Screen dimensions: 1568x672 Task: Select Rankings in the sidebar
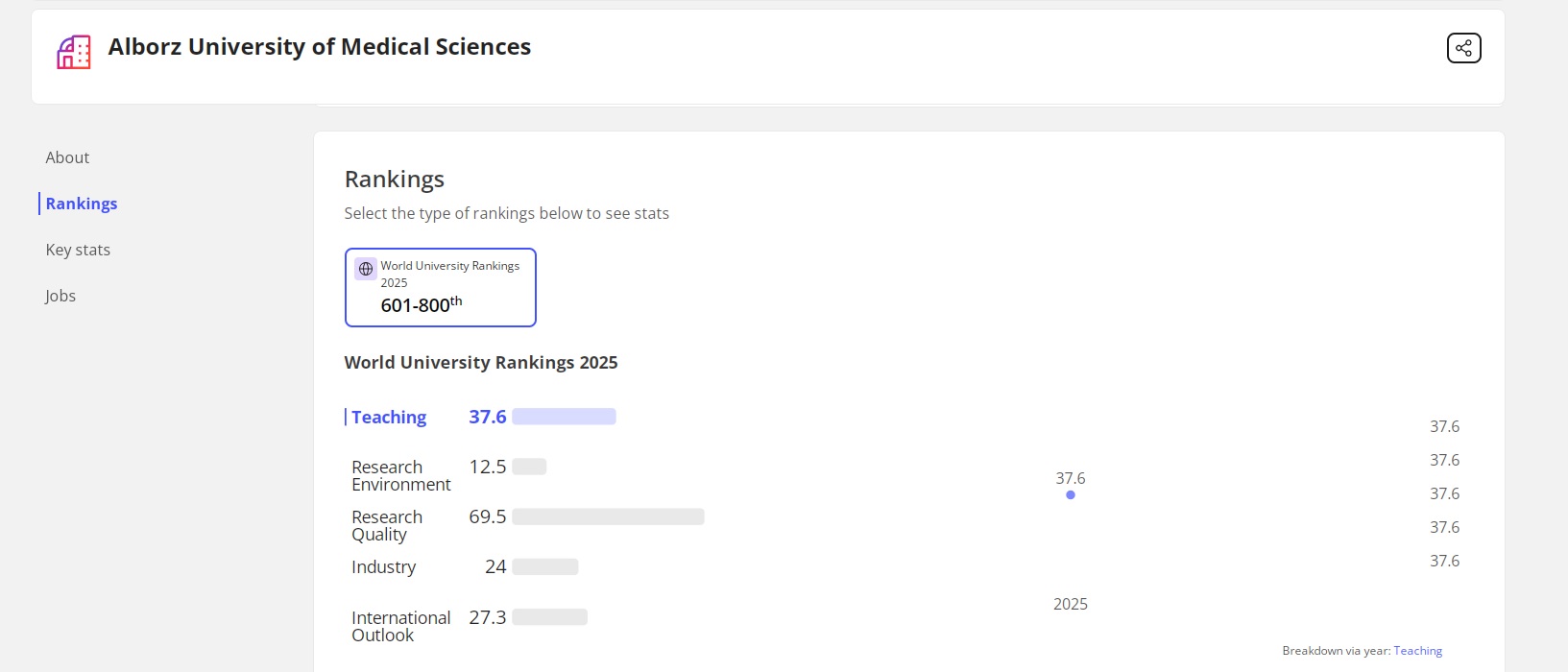pyautogui.click(x=82, y=204)
